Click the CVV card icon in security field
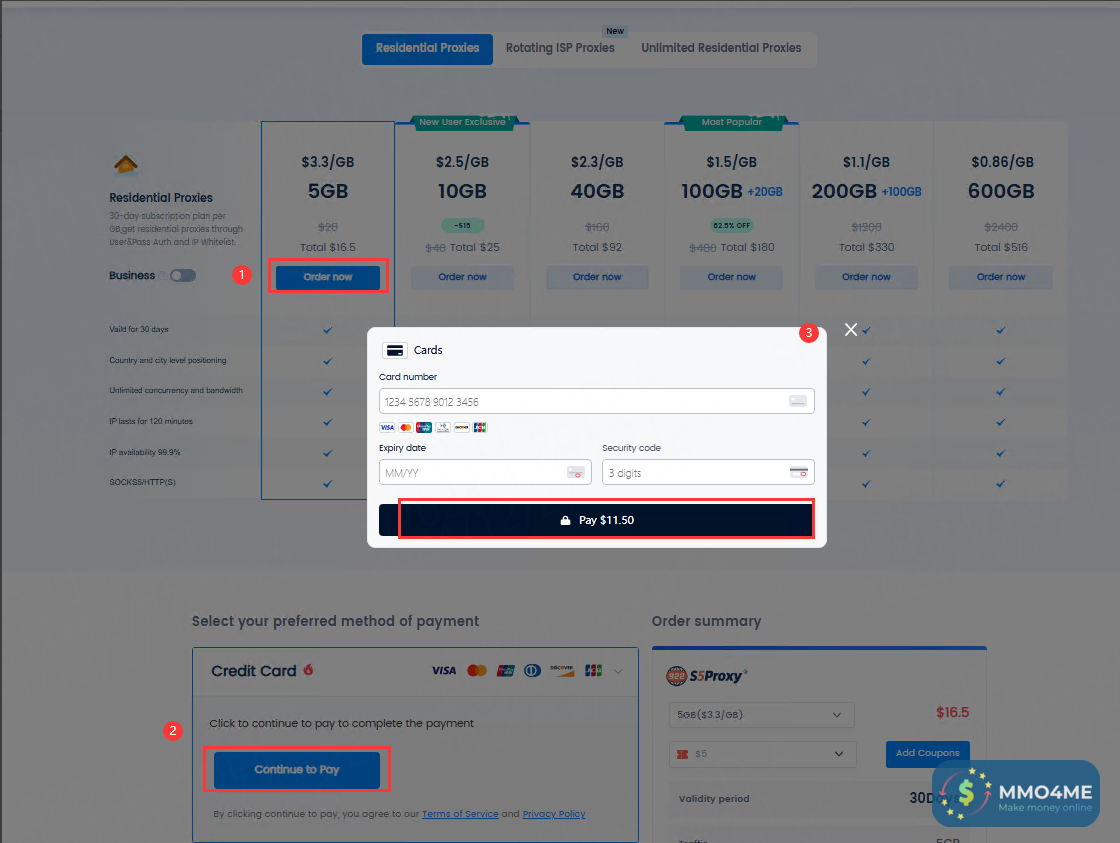The width and height of the screenshot is (1120, 843). [799, 472]
